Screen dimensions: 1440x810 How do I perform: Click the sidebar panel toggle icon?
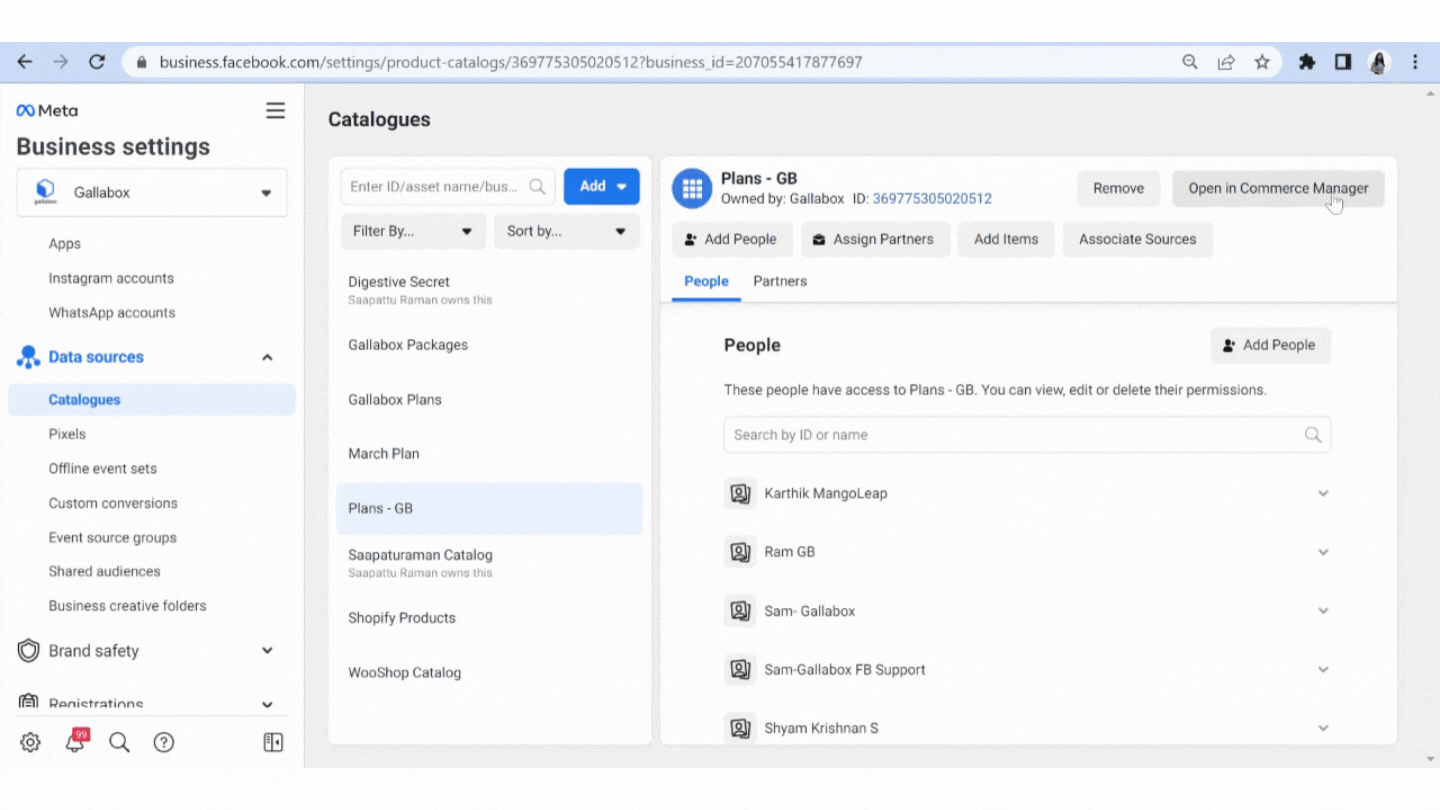click(x=273, y=742)
